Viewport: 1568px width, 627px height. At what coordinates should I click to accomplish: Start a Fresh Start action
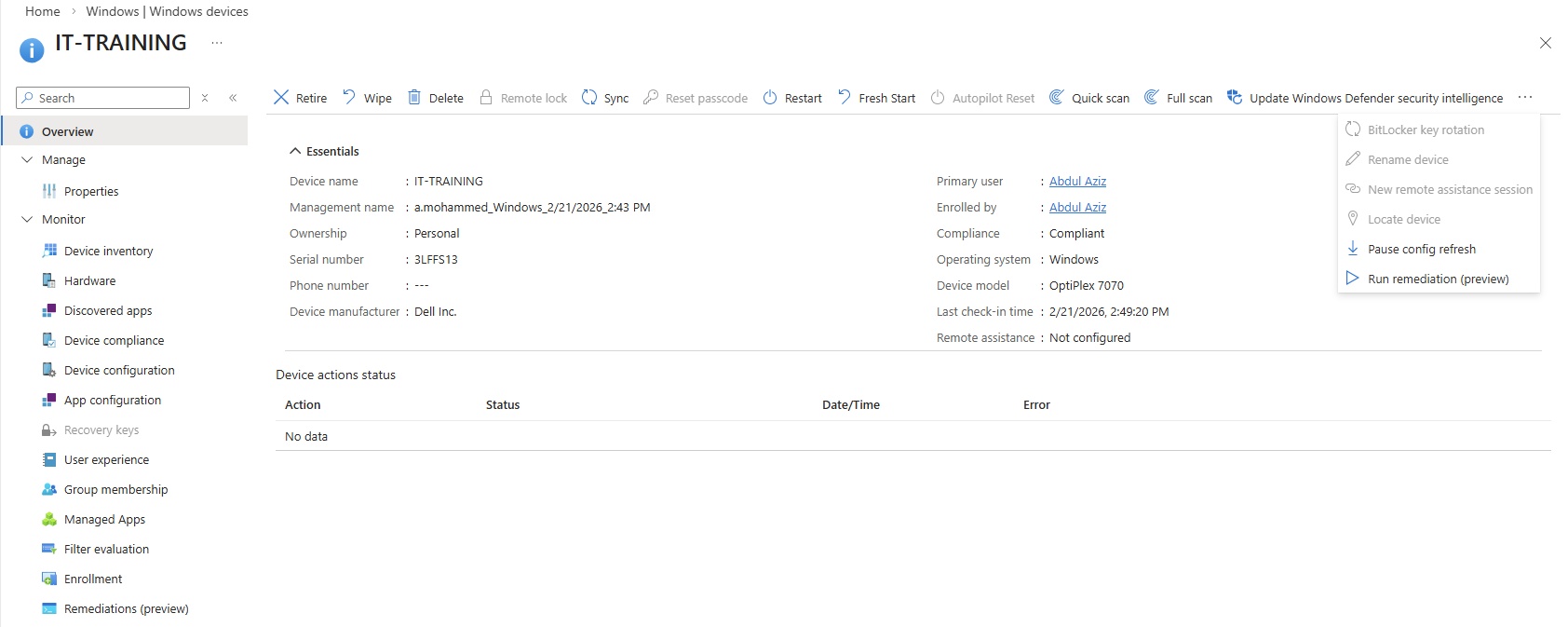click(x=875, y=98)
